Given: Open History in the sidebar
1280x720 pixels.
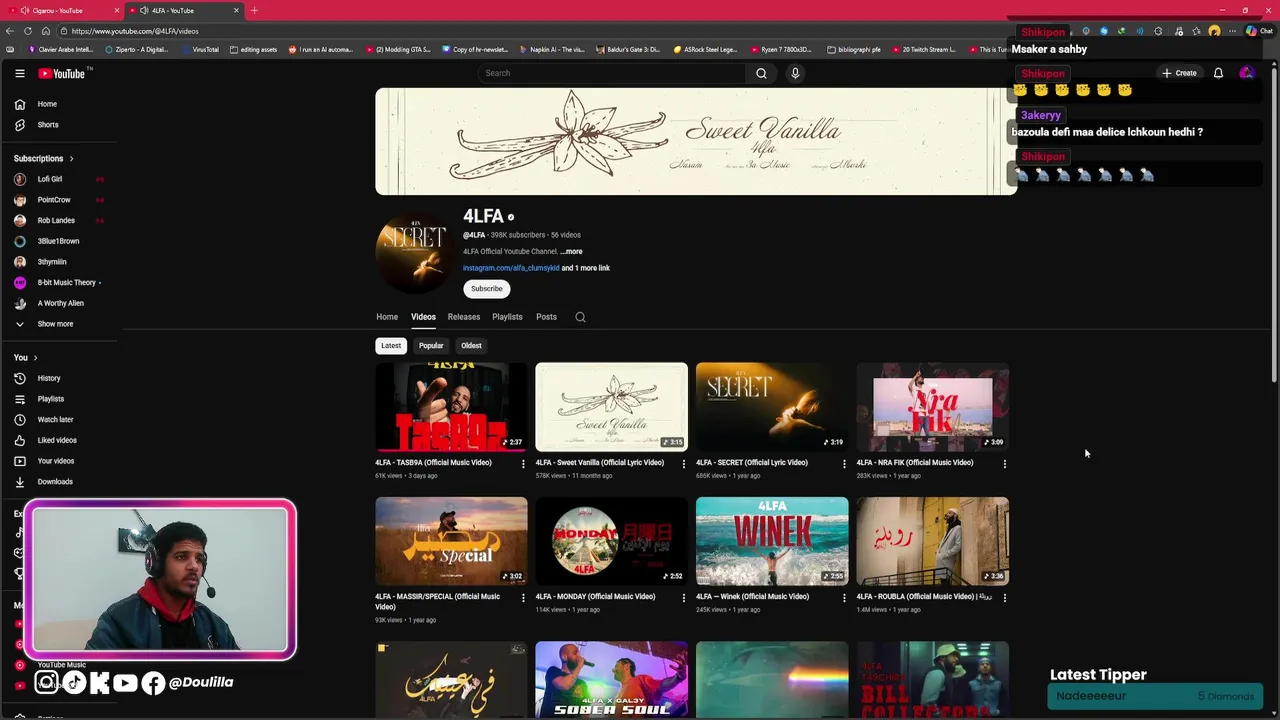Looking at the screenshot, I should click(x=38, y=378).
